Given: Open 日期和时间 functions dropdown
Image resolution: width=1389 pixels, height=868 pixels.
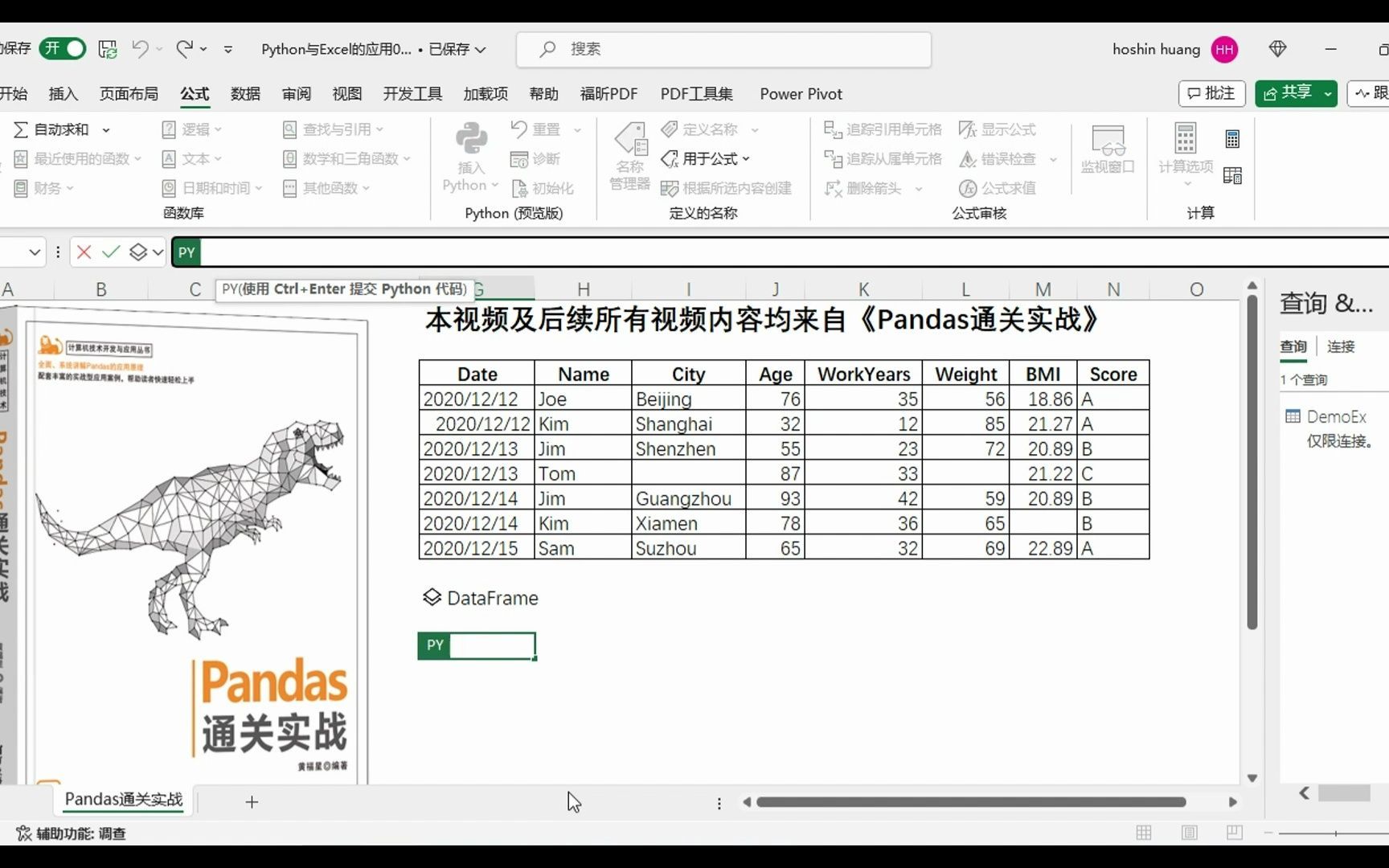Looking at the screenshot, I should tap(212, 188).
